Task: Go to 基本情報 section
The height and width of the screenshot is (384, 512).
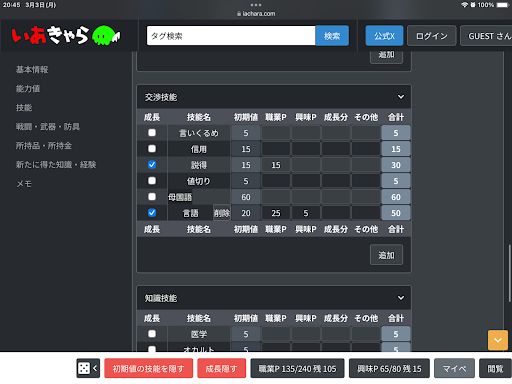Action: pos(32,69)
